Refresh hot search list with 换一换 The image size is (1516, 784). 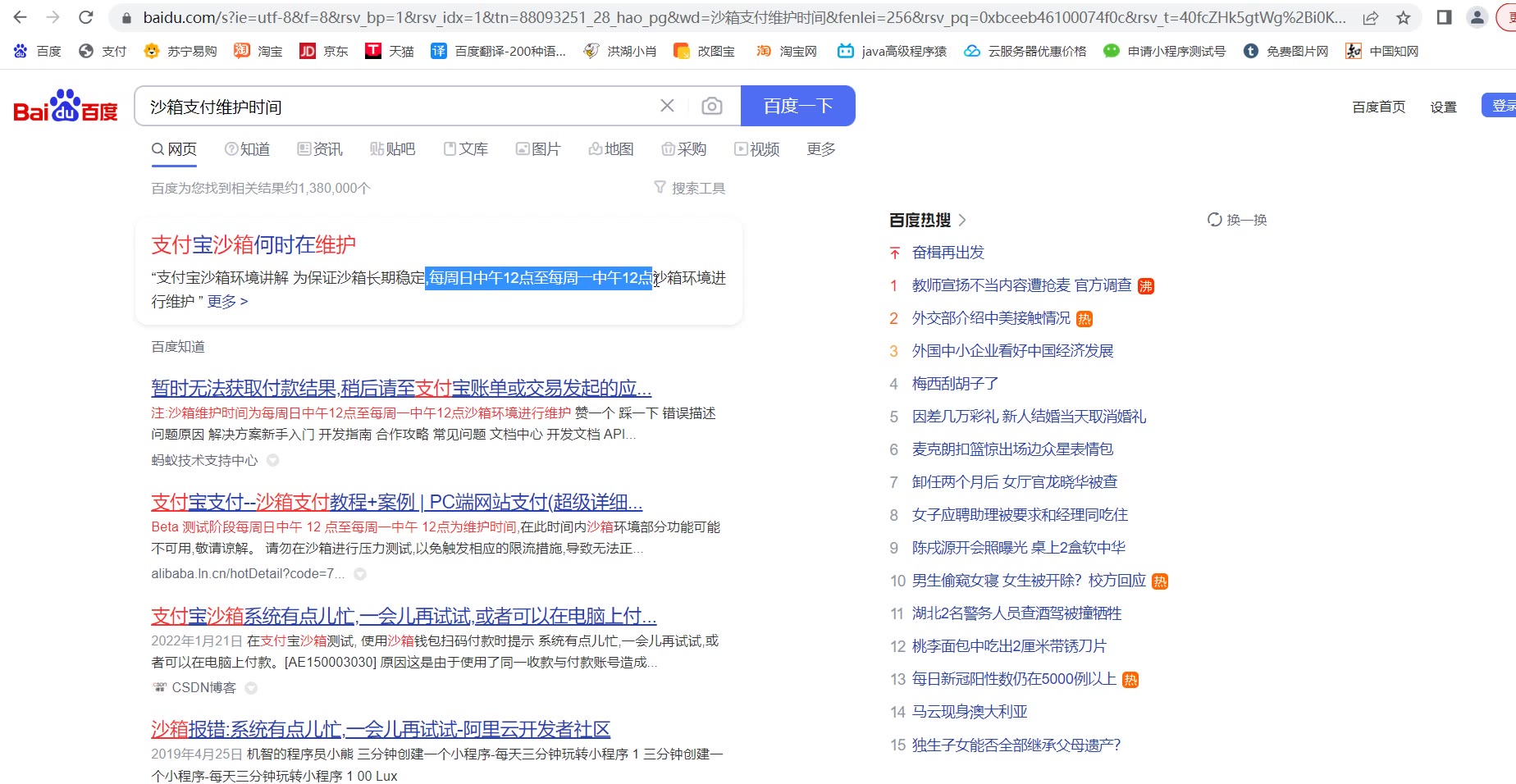point(1237,220)
